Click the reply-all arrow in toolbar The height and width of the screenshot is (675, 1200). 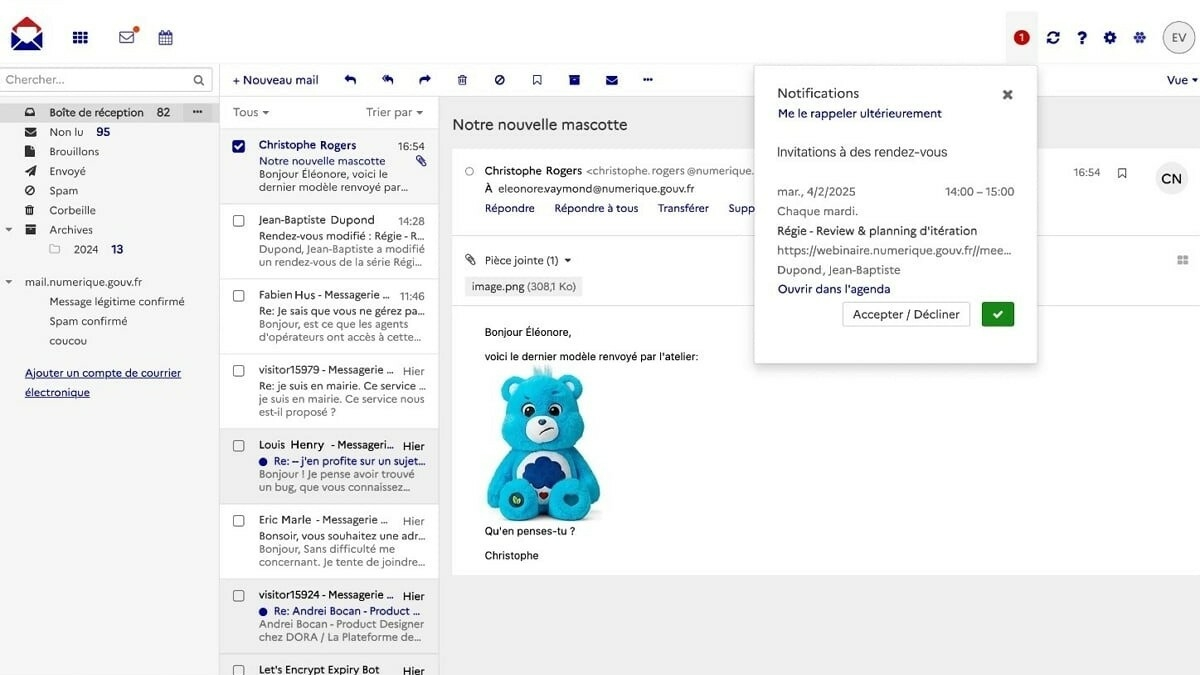pos(387,80)
